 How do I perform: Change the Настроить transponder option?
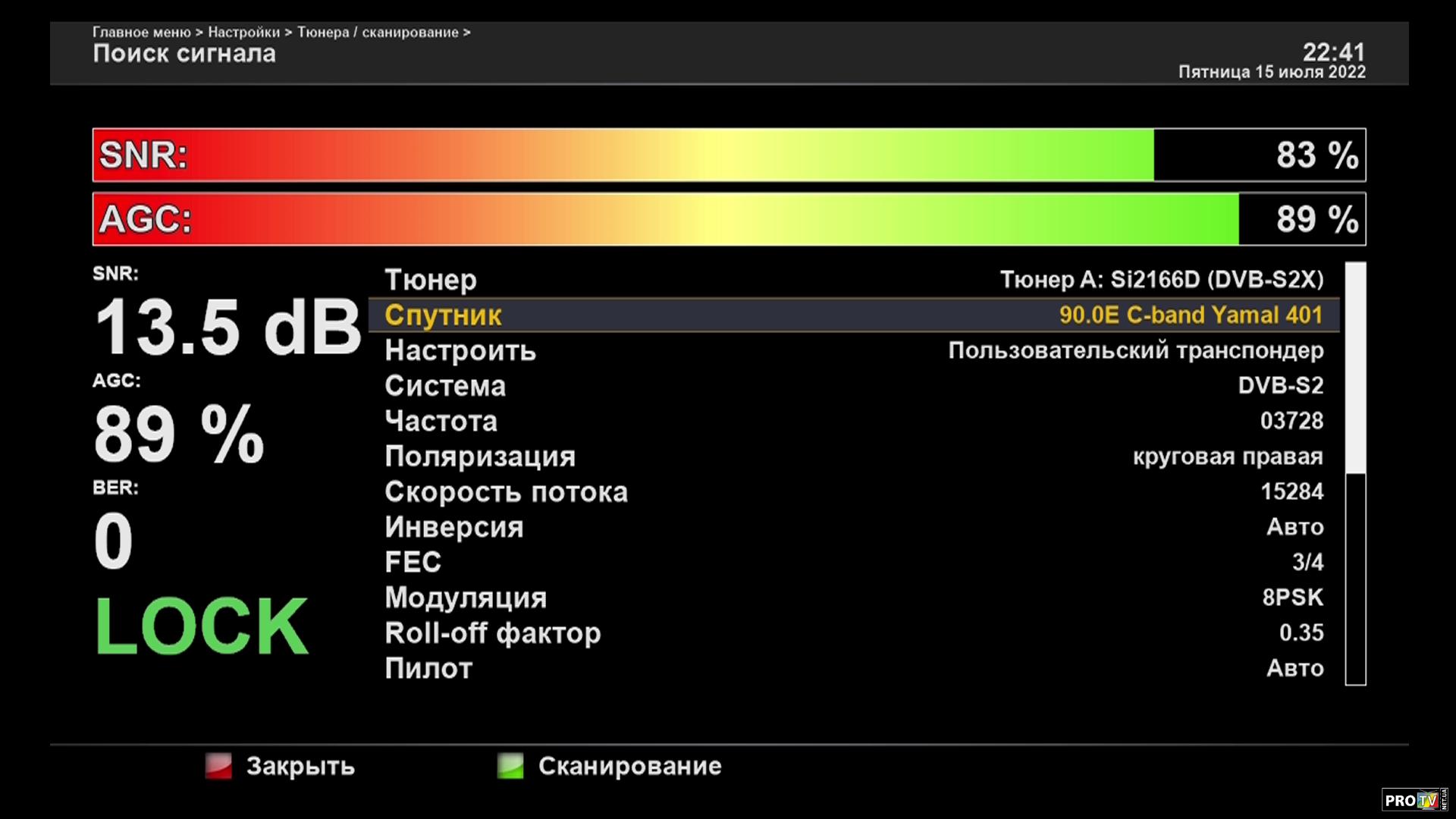point(1135,350)
